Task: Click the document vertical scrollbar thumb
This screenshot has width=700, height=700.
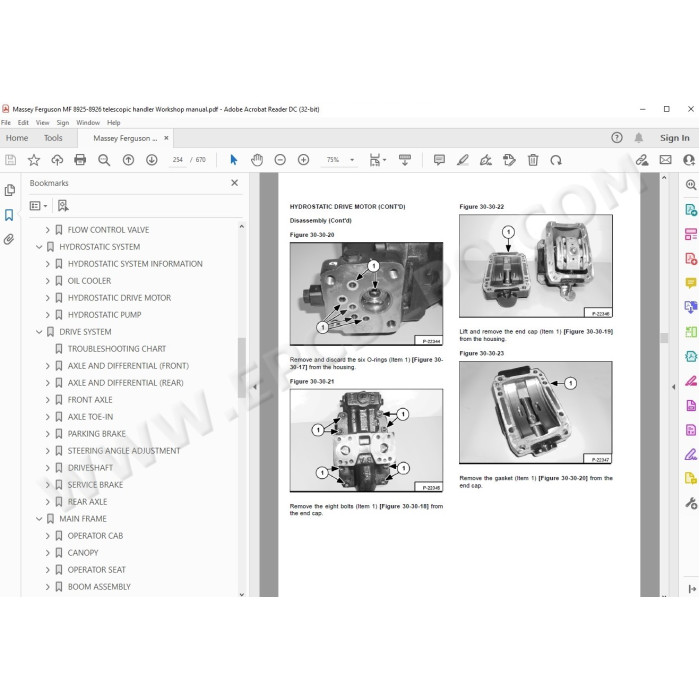Action: pos(664,338)
